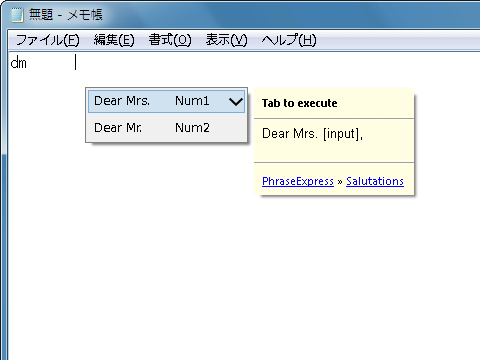Expand the chevron next to Num1

click(x=236, y=101)
